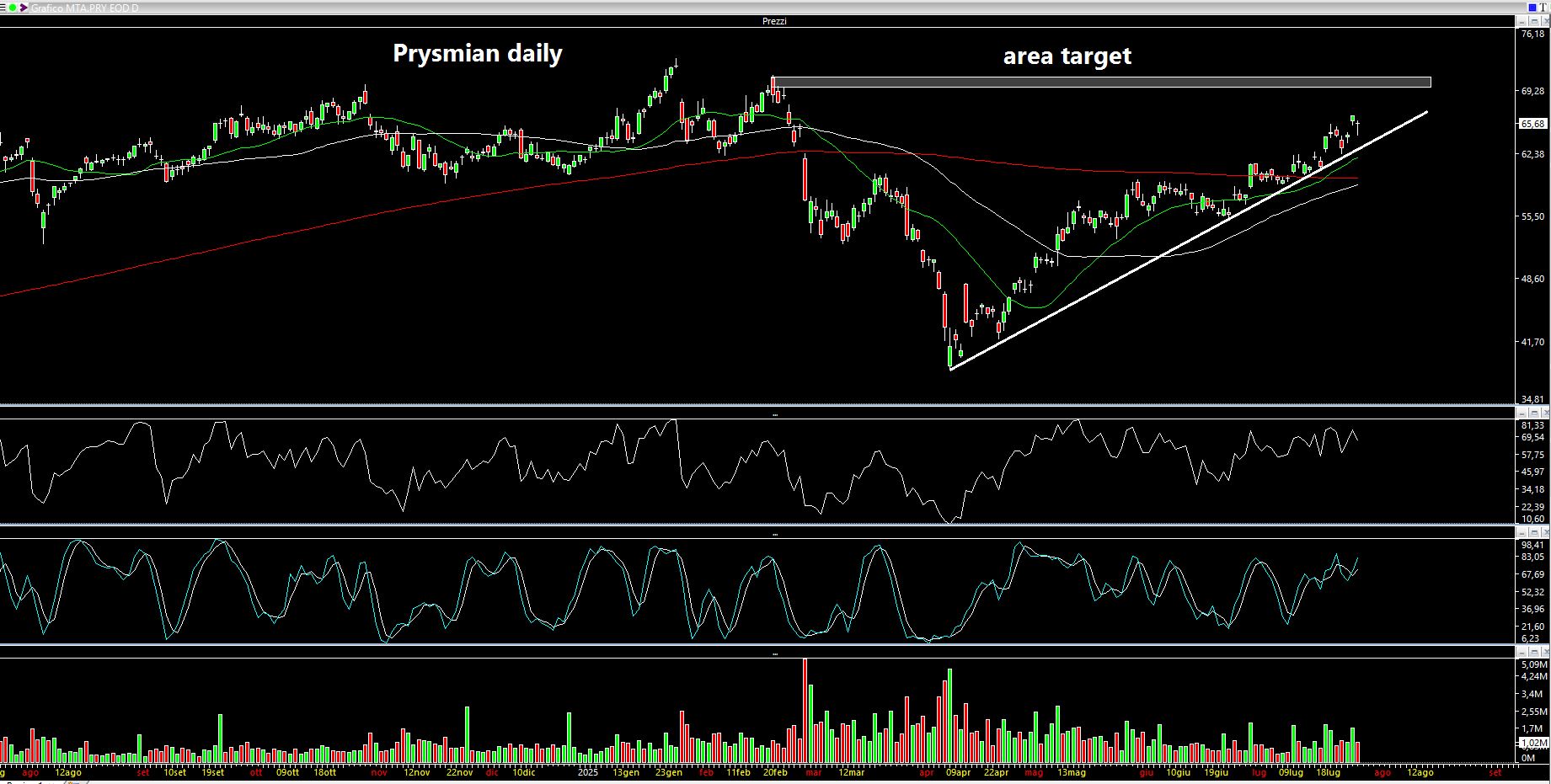This screenshot has height=784, width=1551.
Task: Click the 76,18 price axis label
Action: [x=1532, y=35]
